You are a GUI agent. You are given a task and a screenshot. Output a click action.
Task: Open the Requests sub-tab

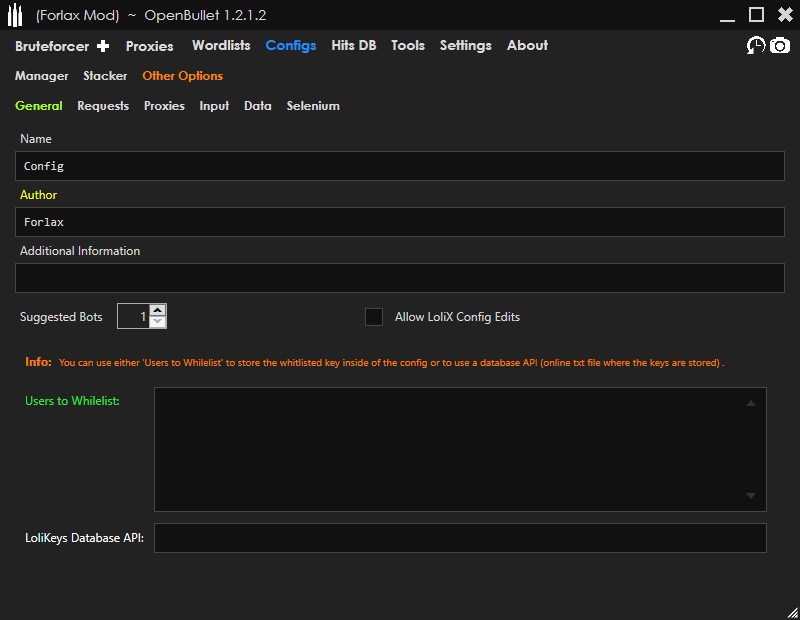[x=103, y=106]
